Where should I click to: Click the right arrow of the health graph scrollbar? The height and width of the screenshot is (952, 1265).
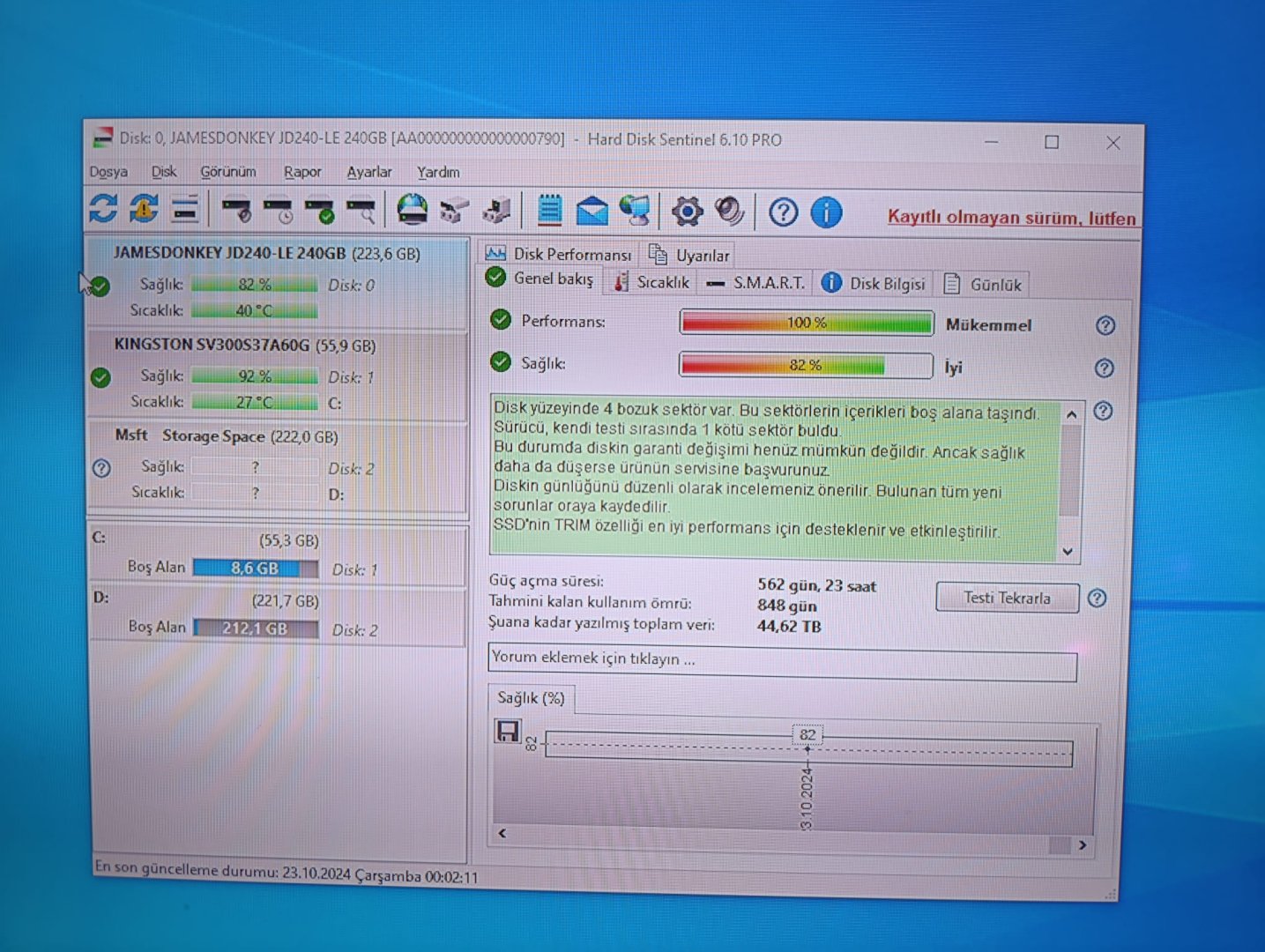(x=1083, y=845)
